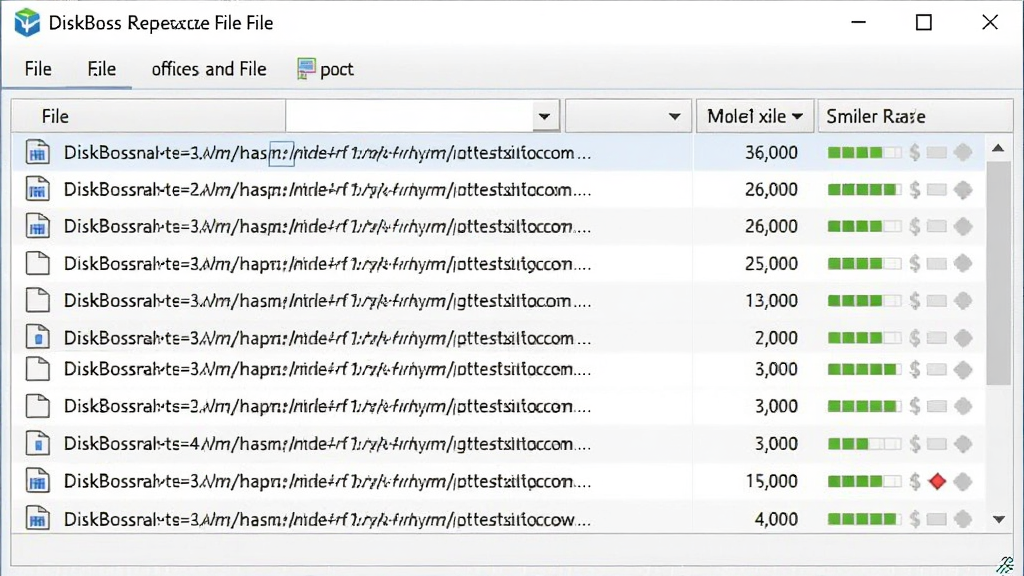Viewport: 1024px width, 576px height.
Task: Click the red diamond icon in the 15,000 row
Action: [x=937, y=481]
